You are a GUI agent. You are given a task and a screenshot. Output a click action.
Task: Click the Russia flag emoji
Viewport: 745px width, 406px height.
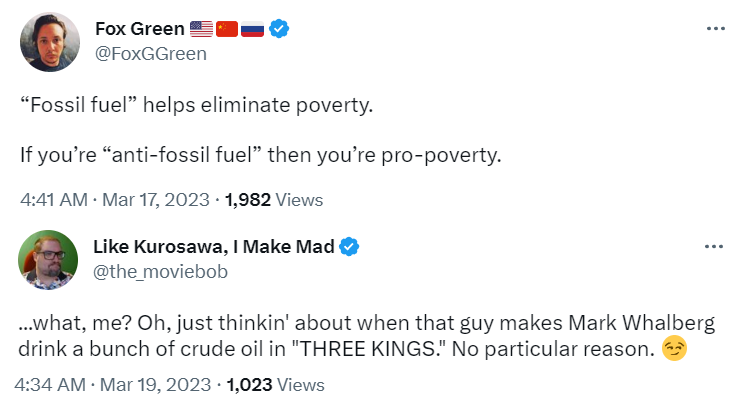252,29
